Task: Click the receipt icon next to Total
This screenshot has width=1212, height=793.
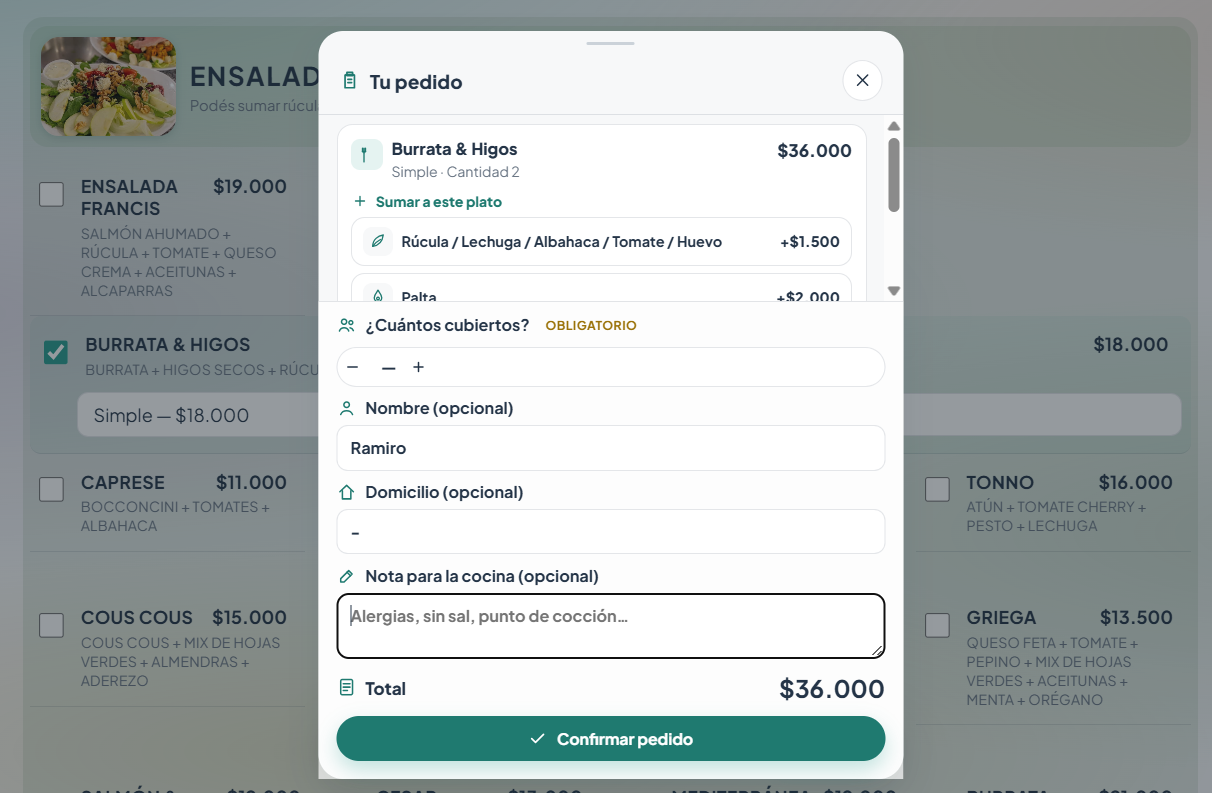Action: tap(347, 688)
